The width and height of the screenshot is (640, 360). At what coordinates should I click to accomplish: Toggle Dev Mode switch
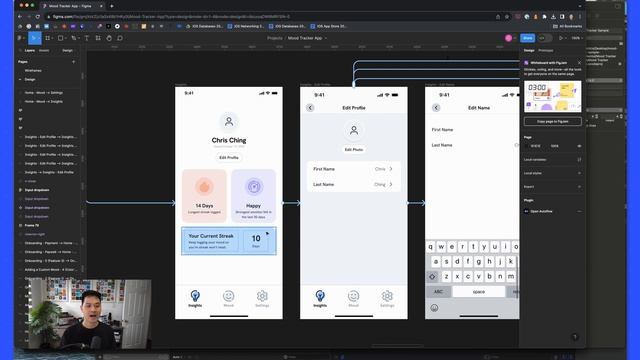coord(544,38)
